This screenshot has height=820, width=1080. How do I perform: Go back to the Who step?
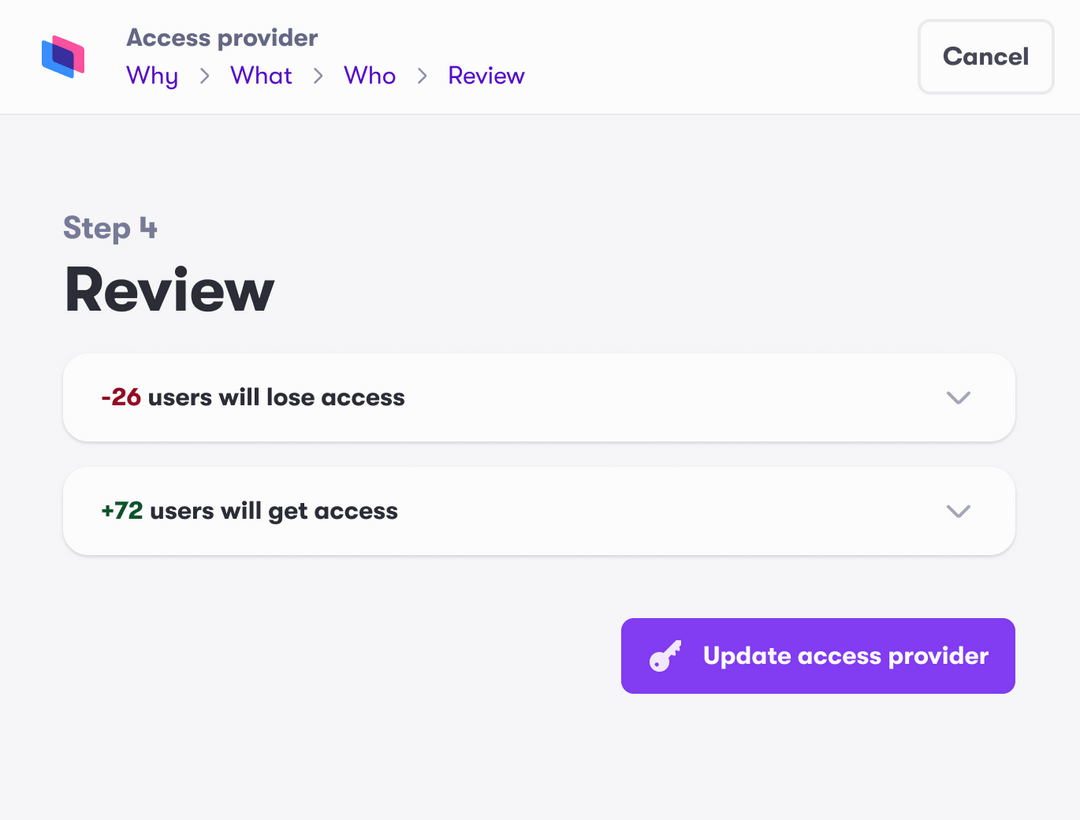pyautogui.click(x=369, y=76)
